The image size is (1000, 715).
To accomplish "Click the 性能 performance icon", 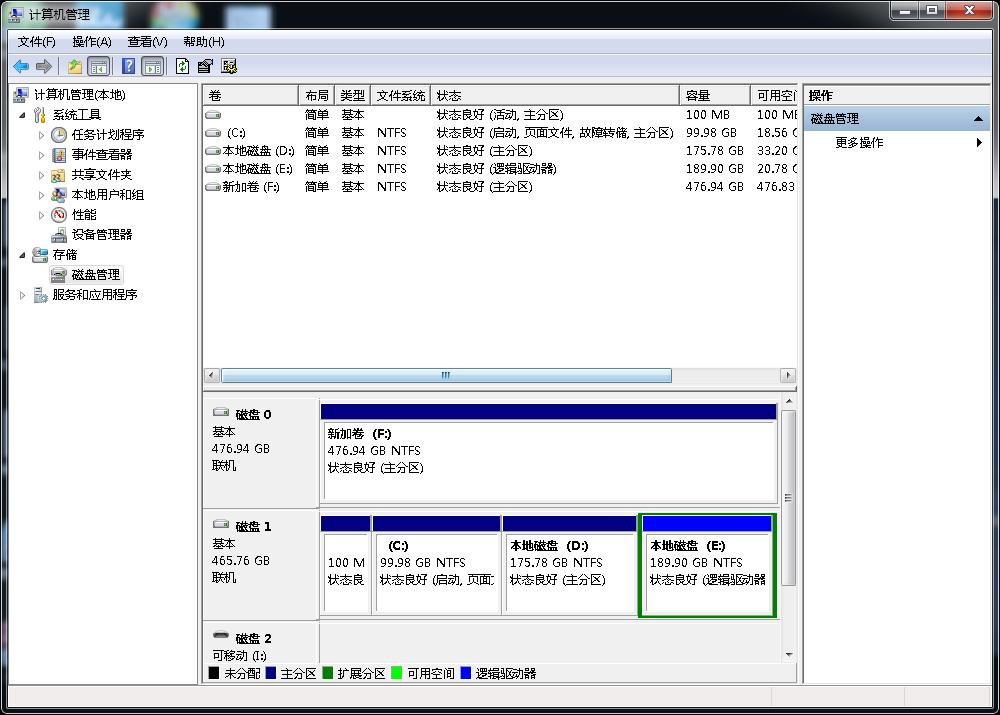I will click(60, 214).
